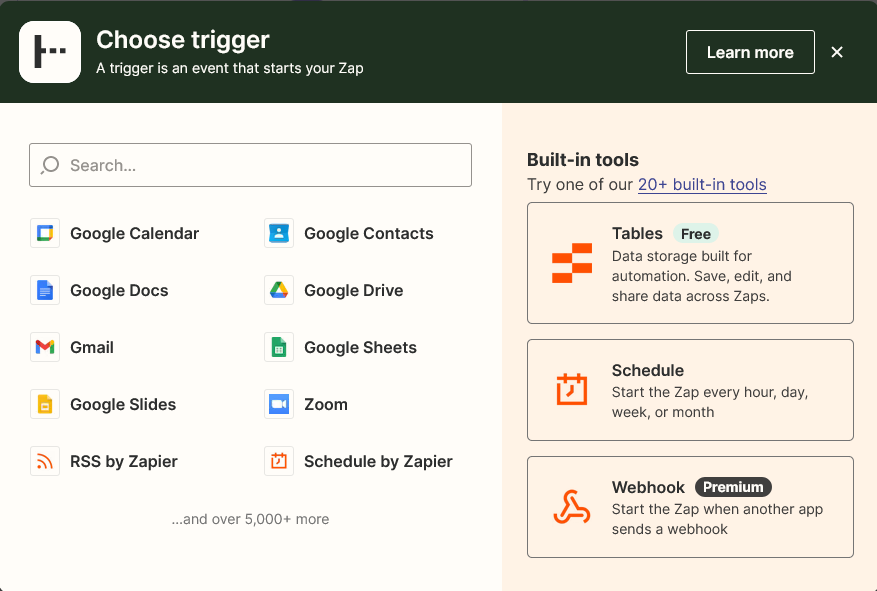This screenshot has width=877, height=591.
Task: Click the Google Sheets icon
Action: tap(279, 347)
